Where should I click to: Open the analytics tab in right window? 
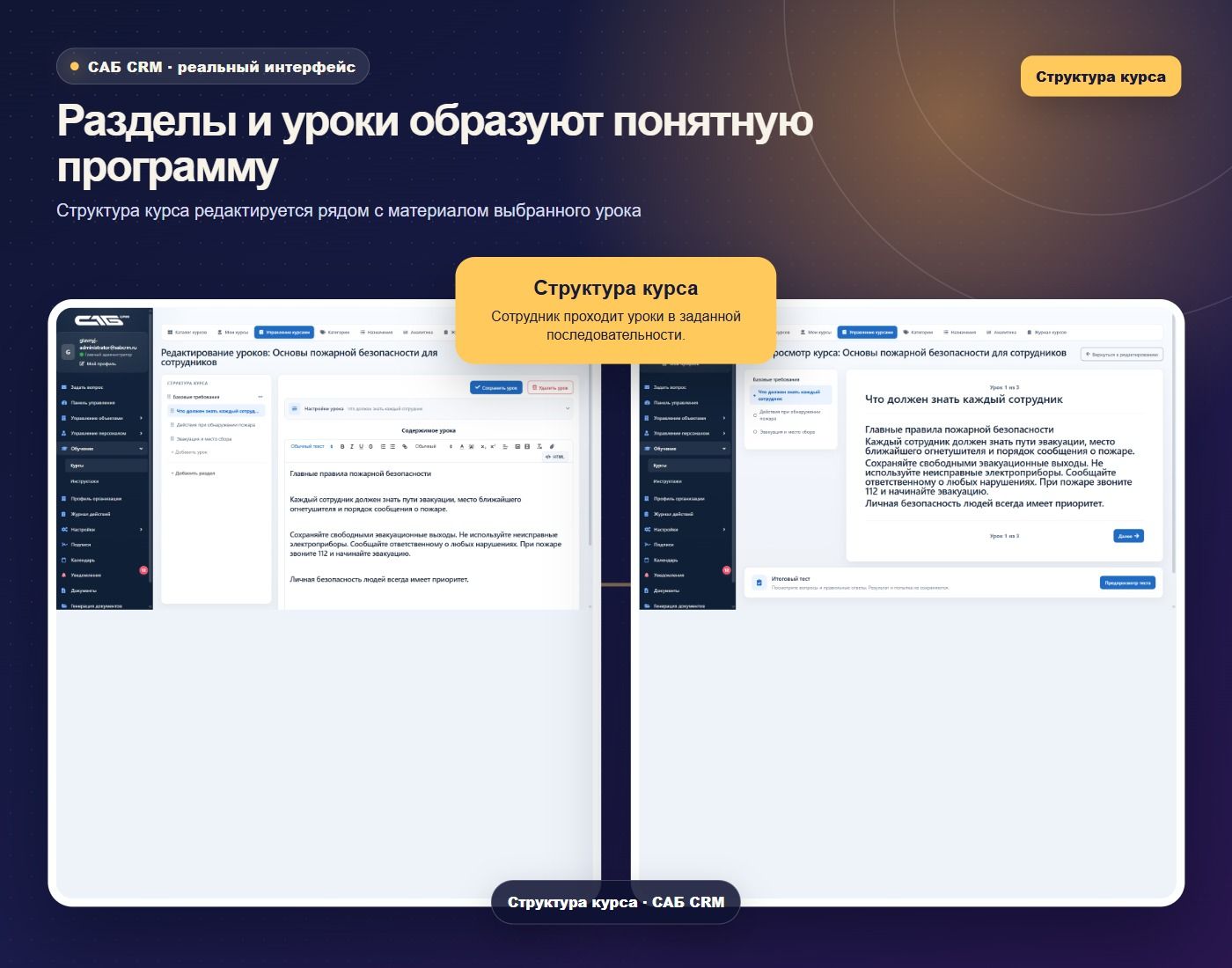(1001, 333)
